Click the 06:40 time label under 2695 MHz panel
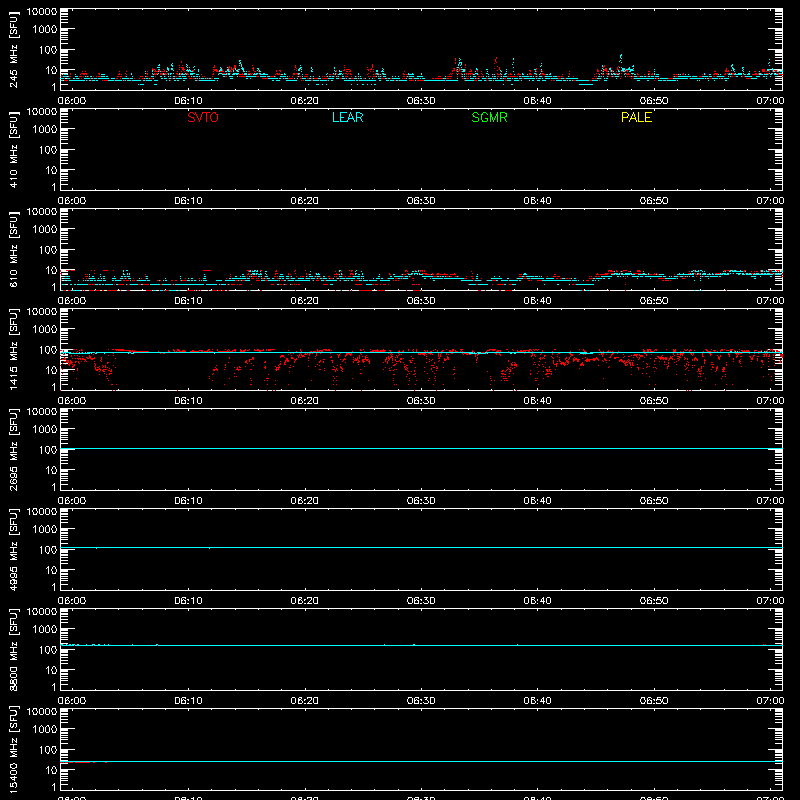The image size is (800, 800). [537, 501]
